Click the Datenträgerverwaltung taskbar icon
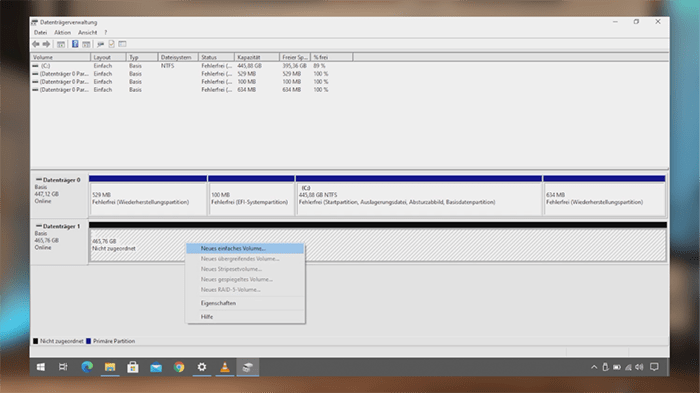The image size is (700, 393). [248, 367]
